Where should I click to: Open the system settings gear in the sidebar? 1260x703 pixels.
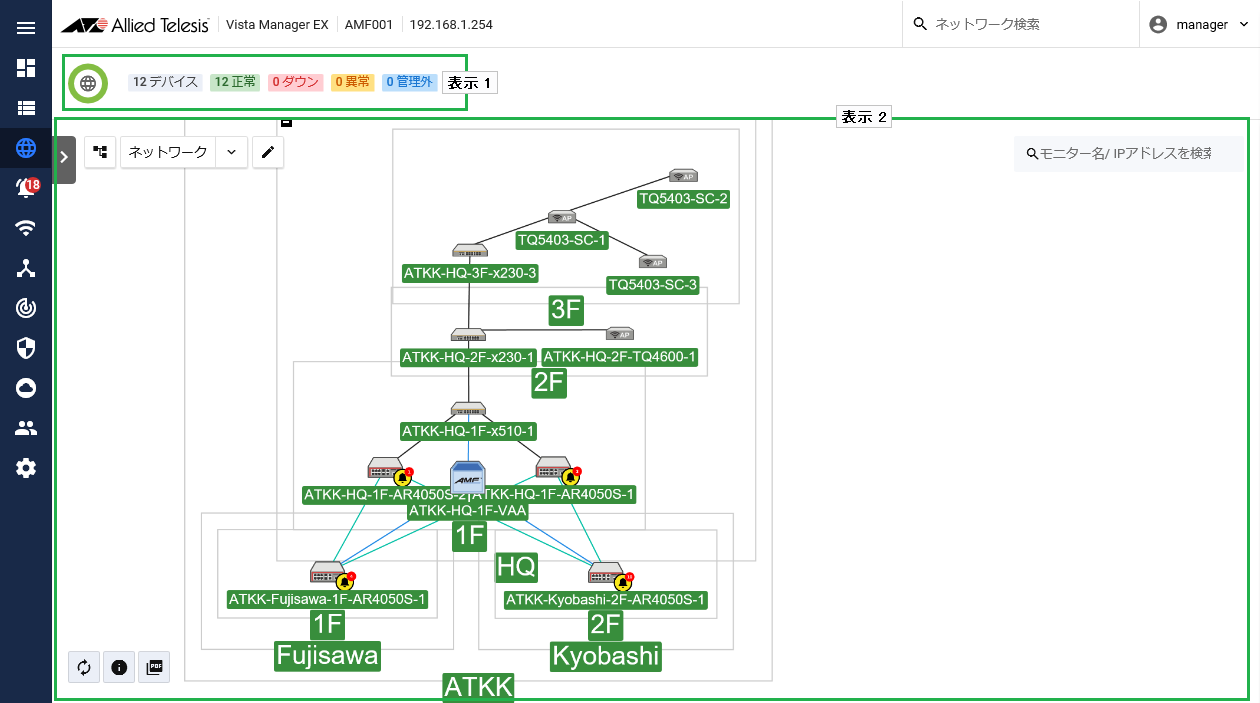(26, 468)
